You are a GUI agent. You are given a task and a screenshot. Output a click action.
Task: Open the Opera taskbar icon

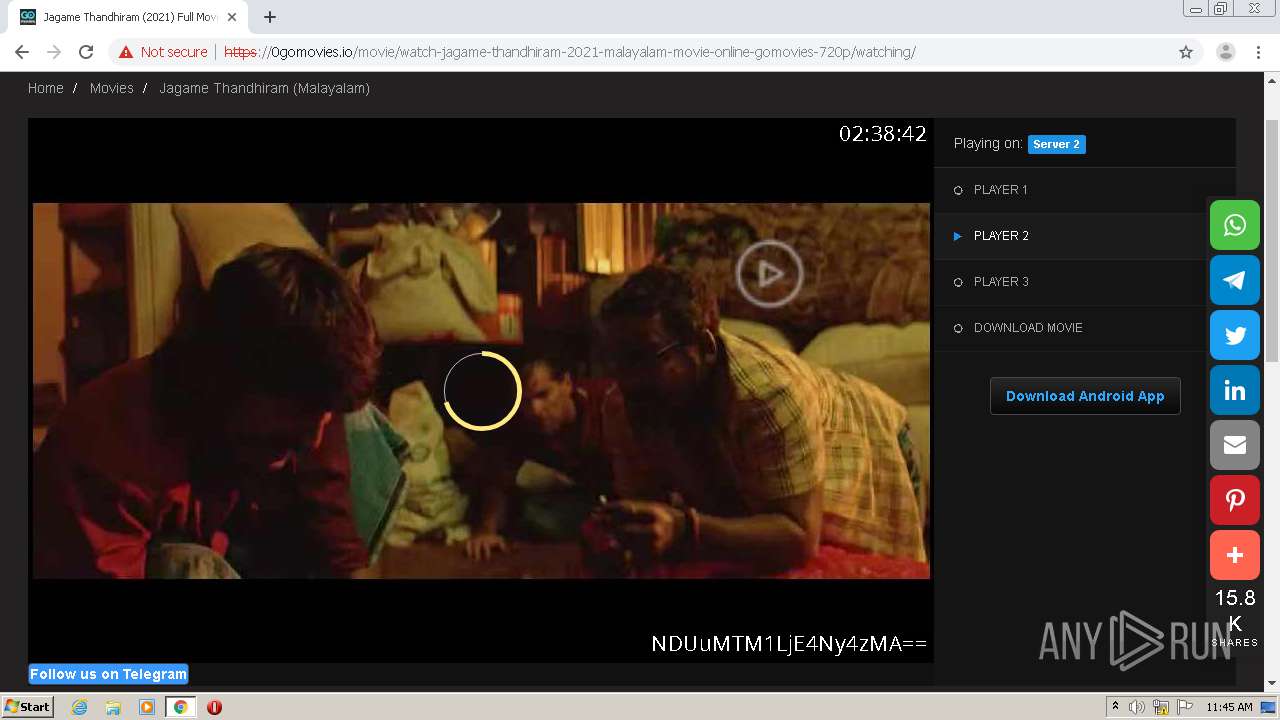click(214, 707)
